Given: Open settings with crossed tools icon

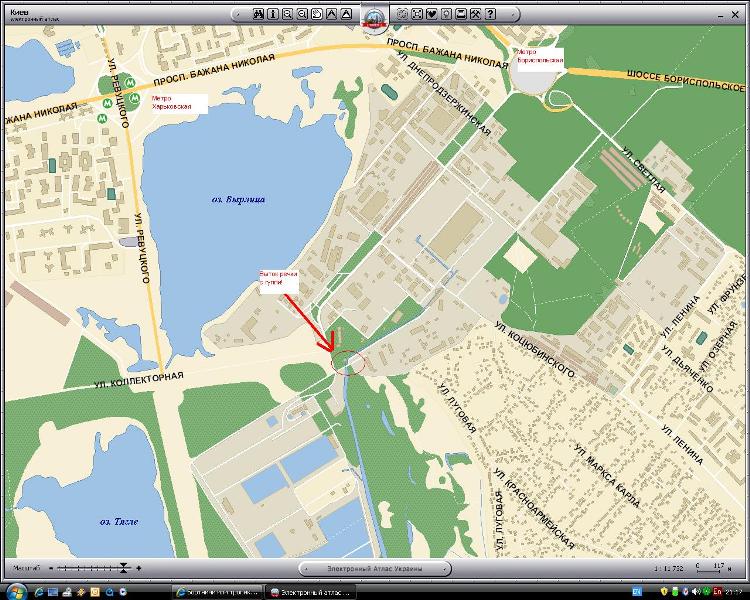Looking at the screenshot, I should click(475, 14).
